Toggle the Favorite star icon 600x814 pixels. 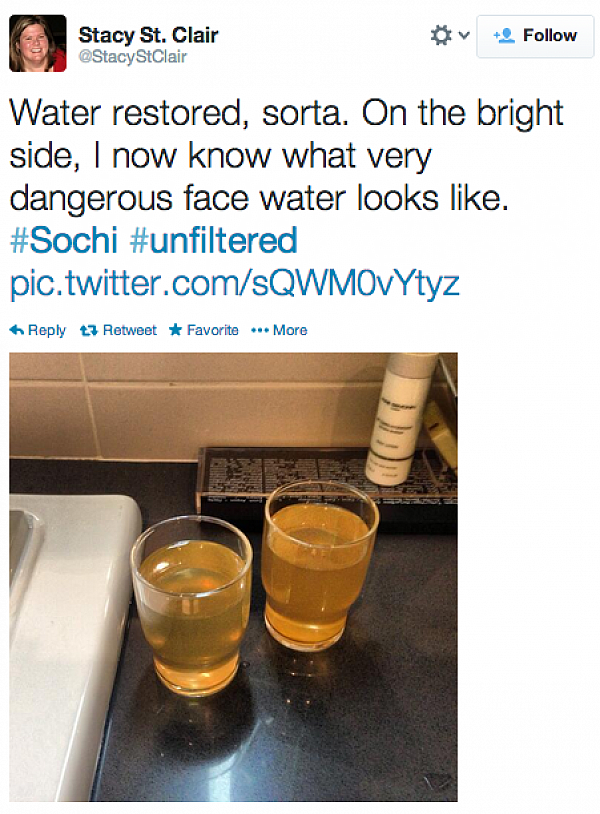pyautogui.click(x=175, y=329)
